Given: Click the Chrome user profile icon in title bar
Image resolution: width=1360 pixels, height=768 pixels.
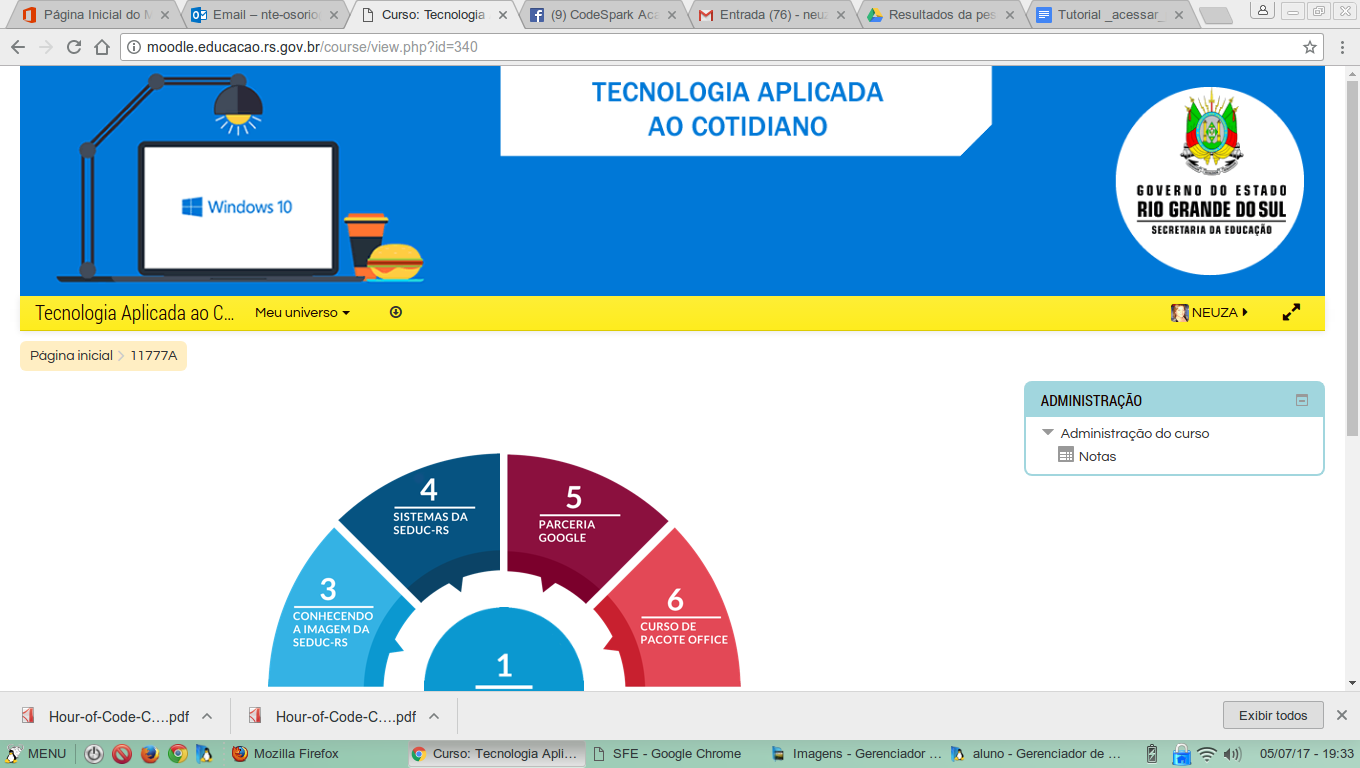Looking at the screenshot, I should 1263,11.
